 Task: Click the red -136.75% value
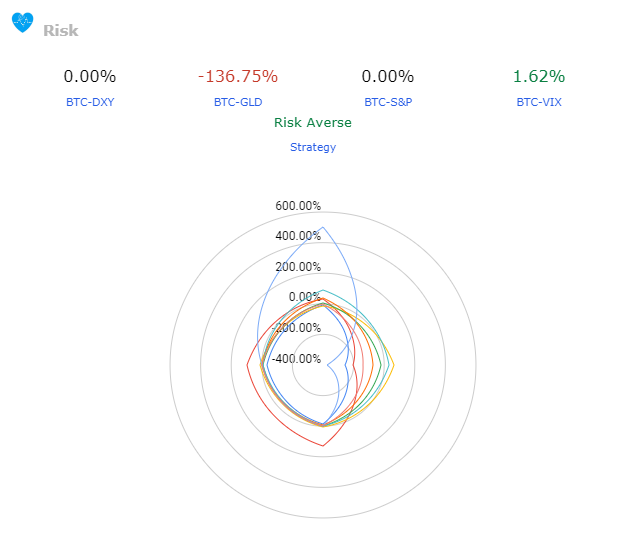[238, 77]
